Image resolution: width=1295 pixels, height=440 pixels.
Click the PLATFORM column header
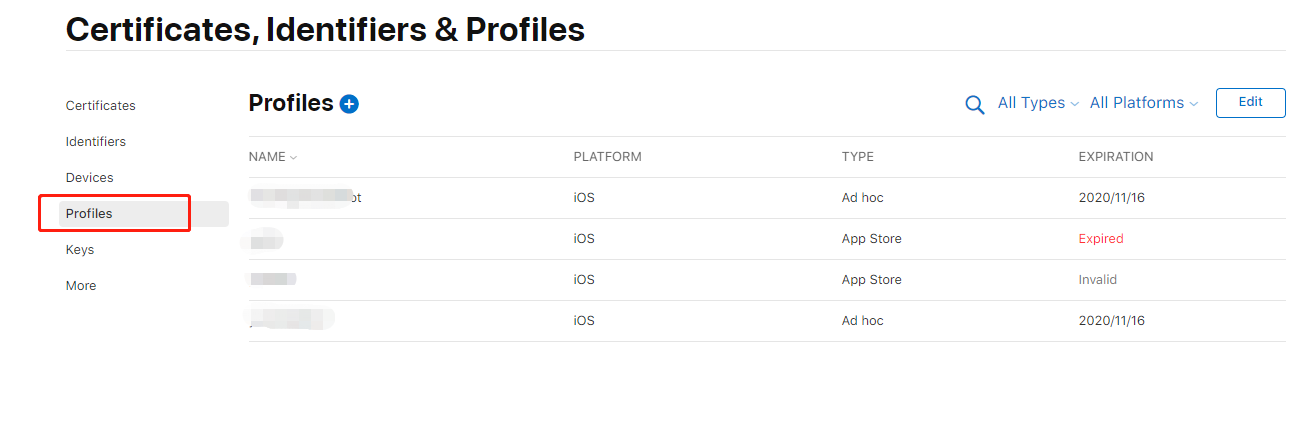pos(607,157)
